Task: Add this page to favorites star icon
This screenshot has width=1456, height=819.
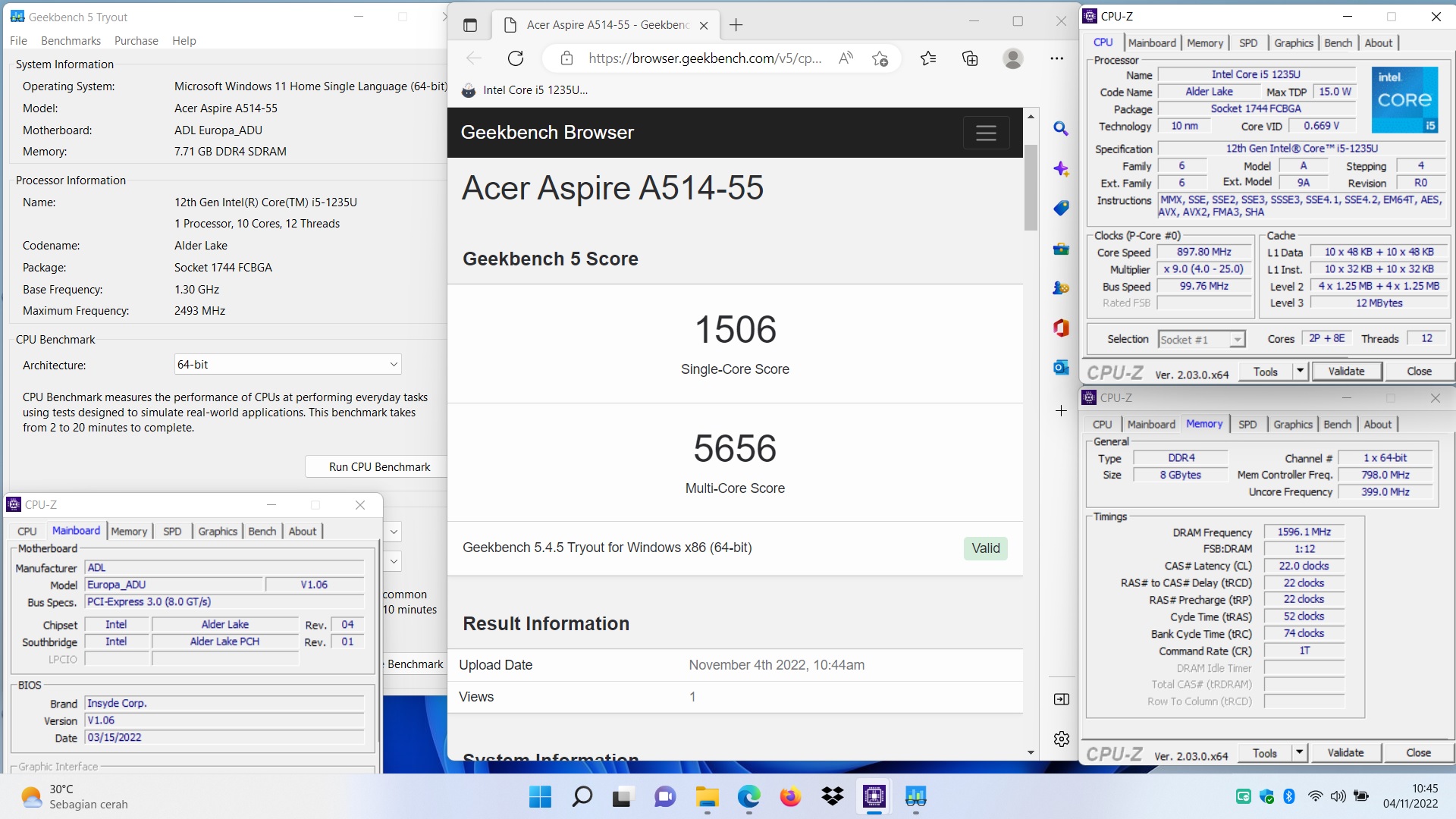Action: (x=880, y=58)
